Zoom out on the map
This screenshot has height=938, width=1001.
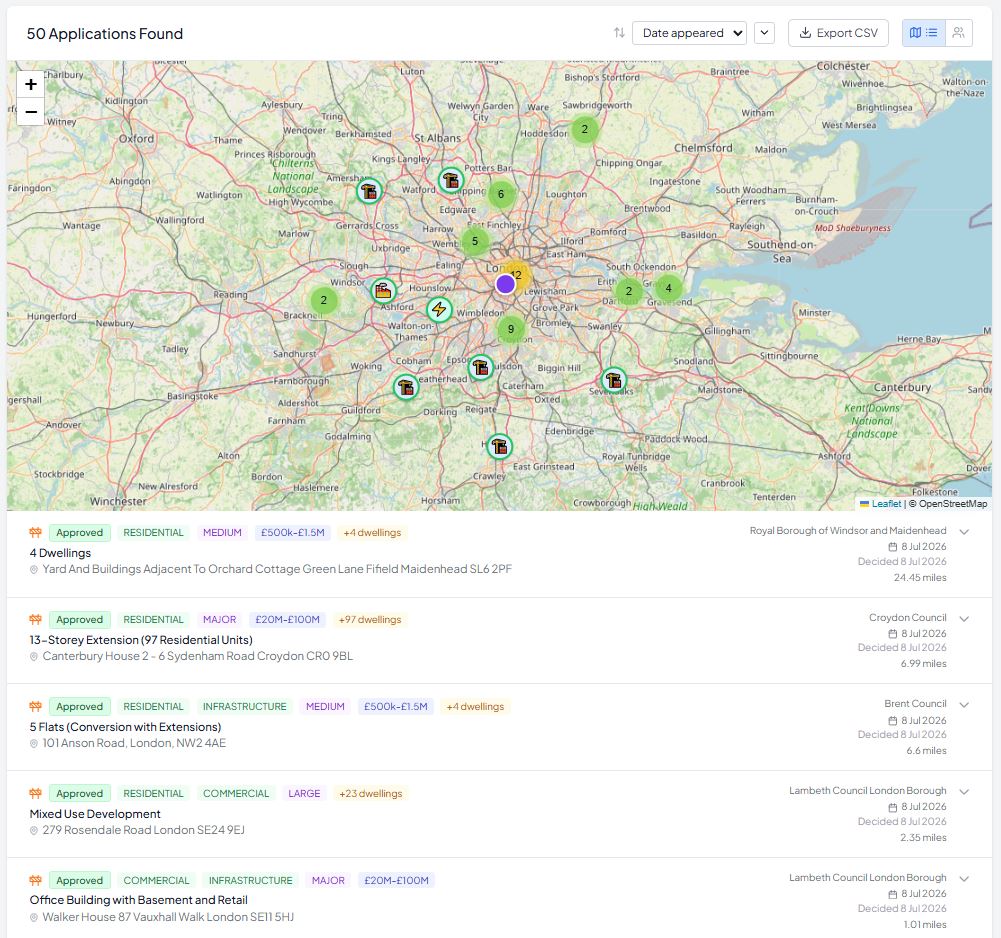coord(31,112)
